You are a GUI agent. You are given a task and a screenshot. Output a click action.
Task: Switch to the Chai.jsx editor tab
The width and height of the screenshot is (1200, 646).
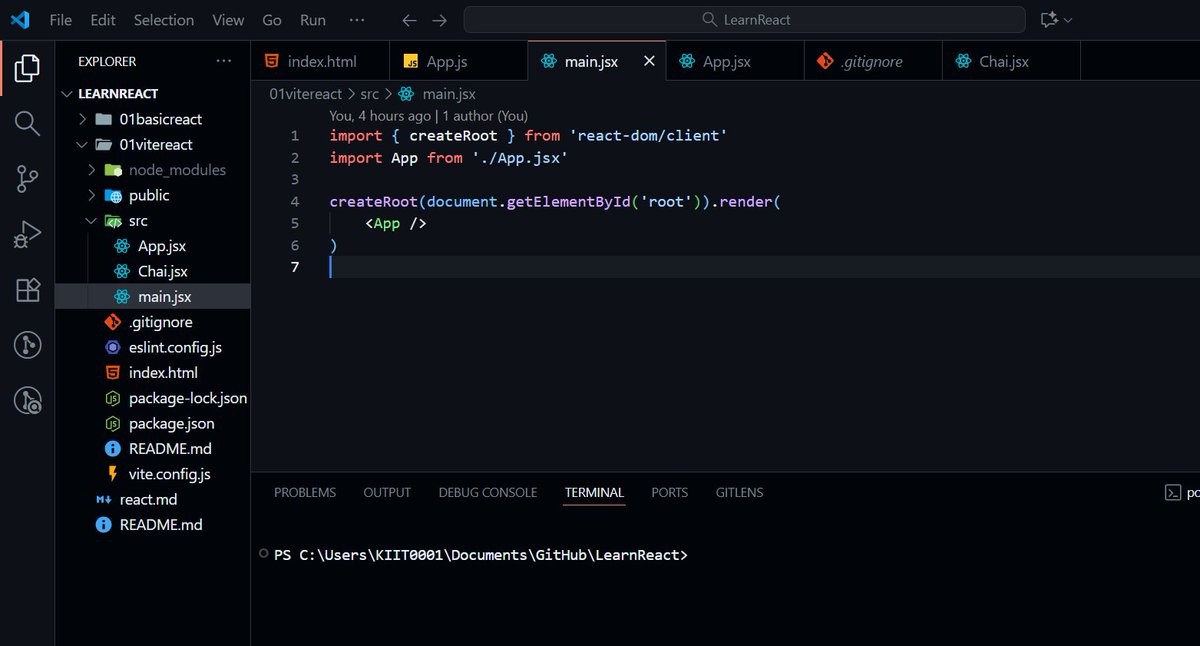click(1011, 61)
